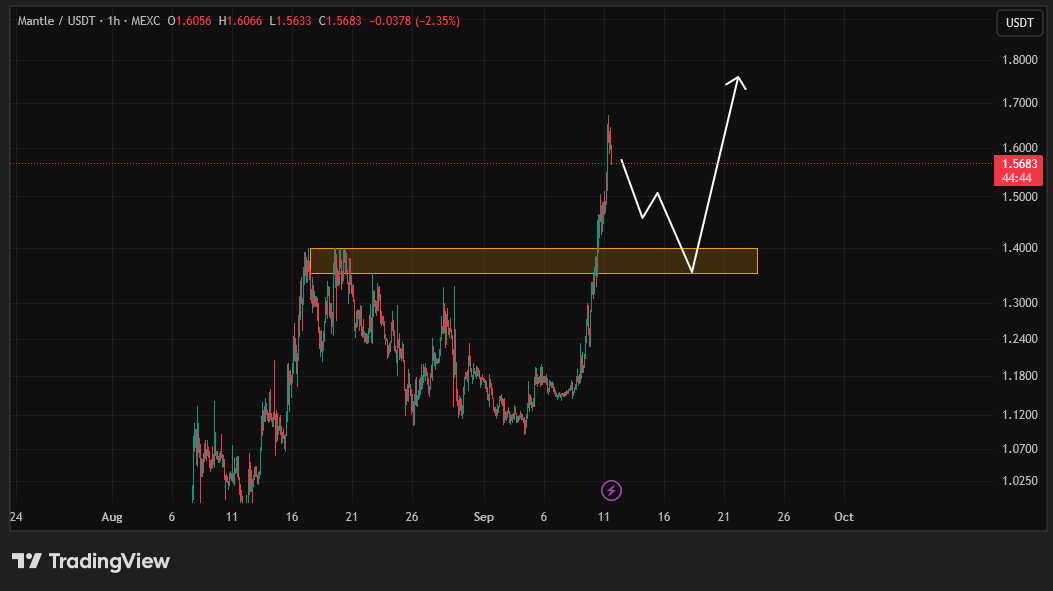Click the 1.0250 price axis label
Image resolution: width=1053 pixels, height=591 pixels.
tap(1018, 481)
